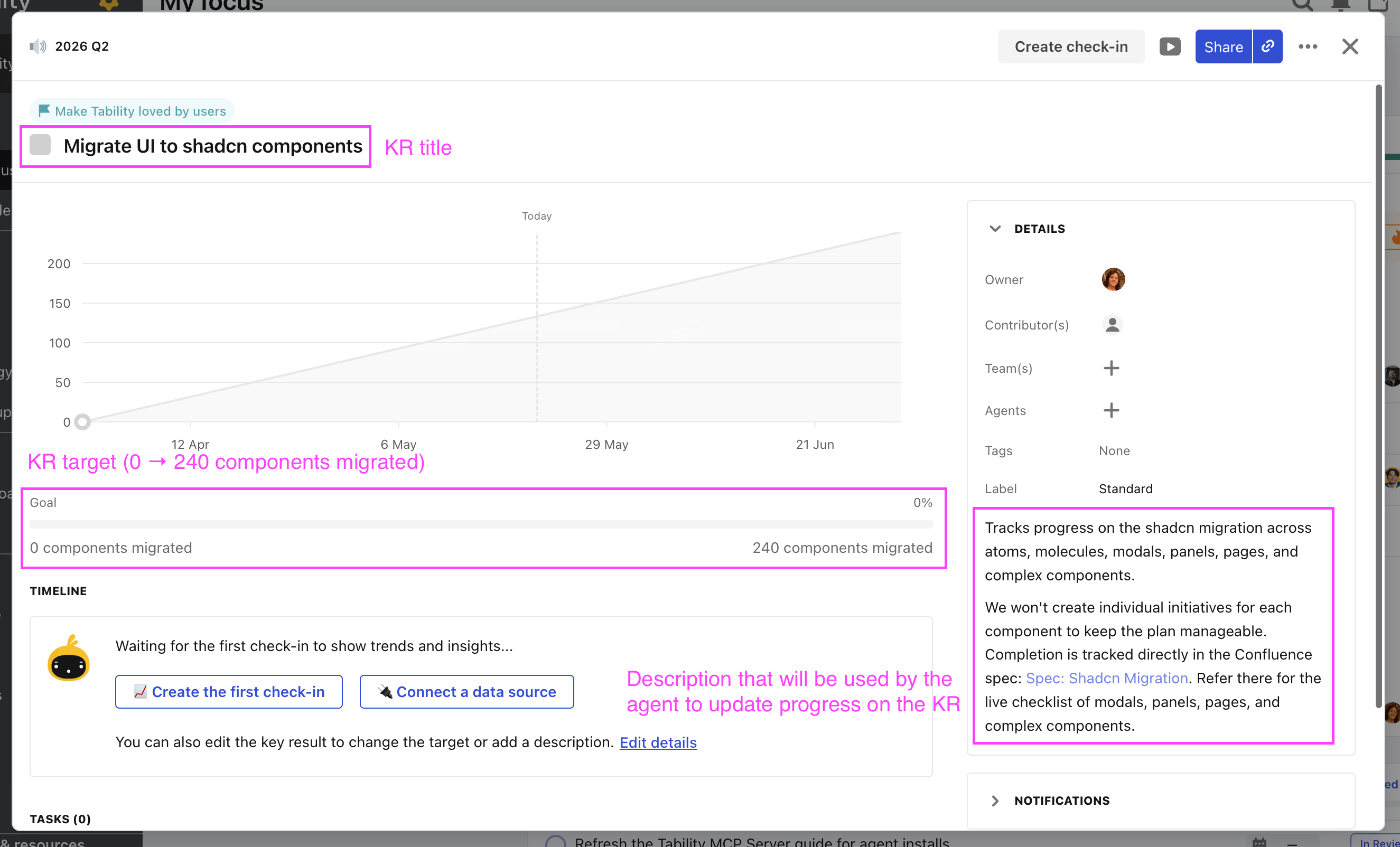Image resolution: width=1400 pixels, height=847 pixels.
Task: Toggle the checkbox beside Migrate UI title
Action: [40, 145]
